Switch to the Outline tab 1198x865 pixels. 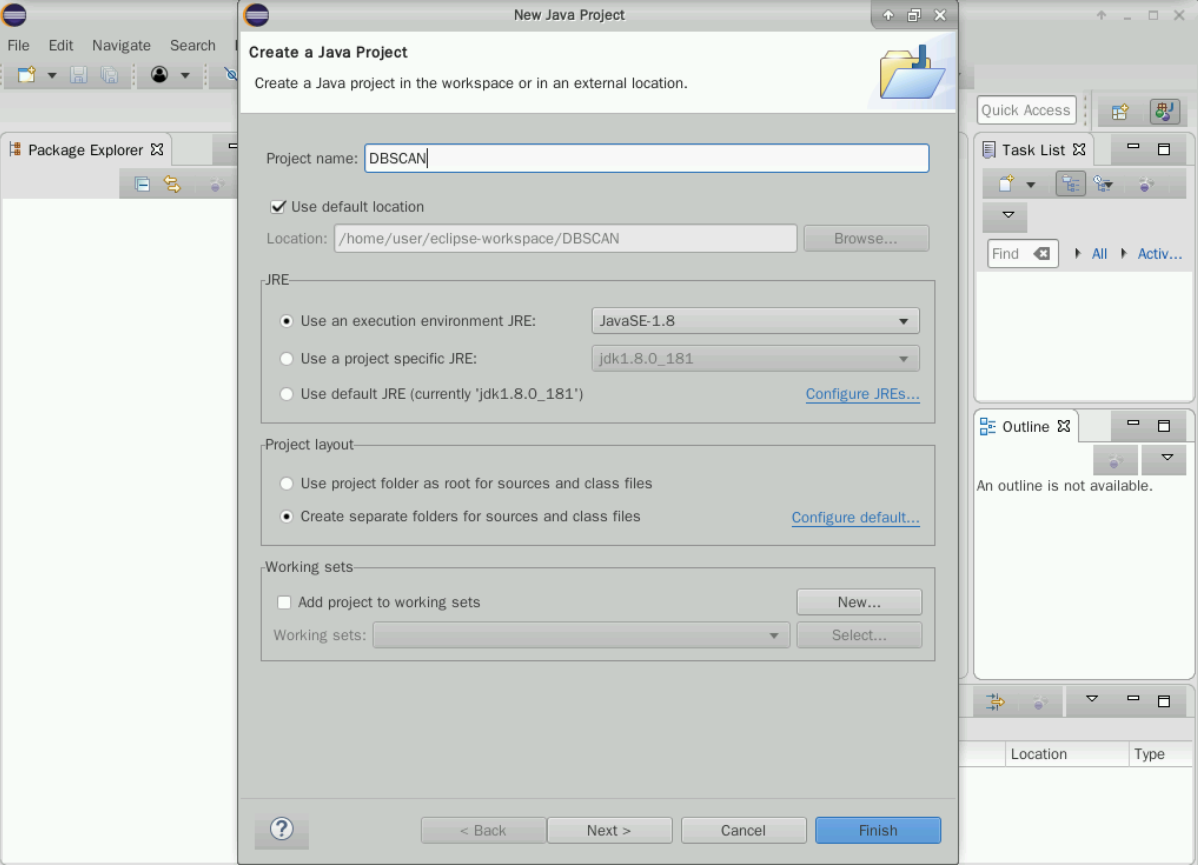click(x=1025, y=427)
